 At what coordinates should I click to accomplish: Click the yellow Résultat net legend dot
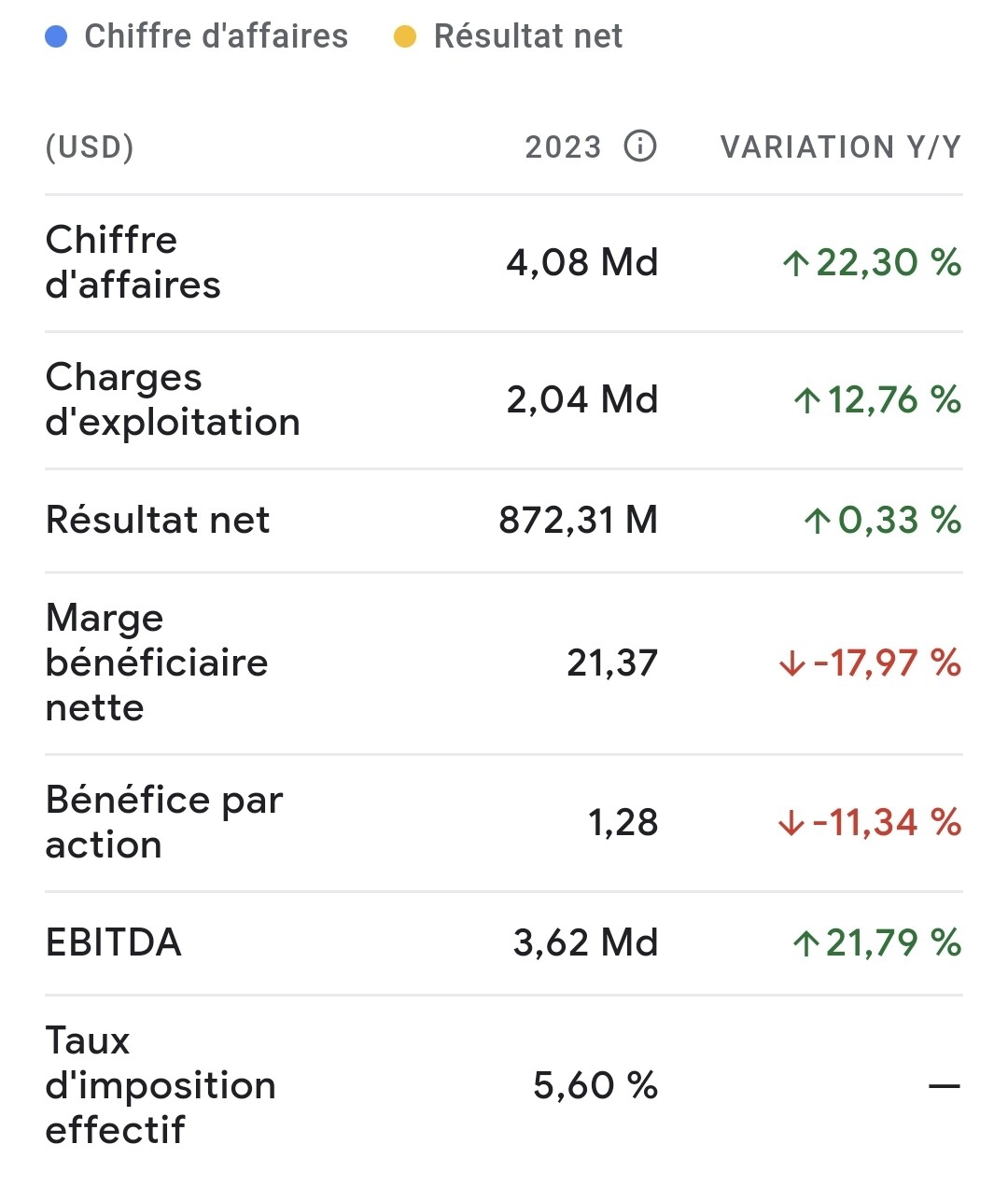pos(405,36)
